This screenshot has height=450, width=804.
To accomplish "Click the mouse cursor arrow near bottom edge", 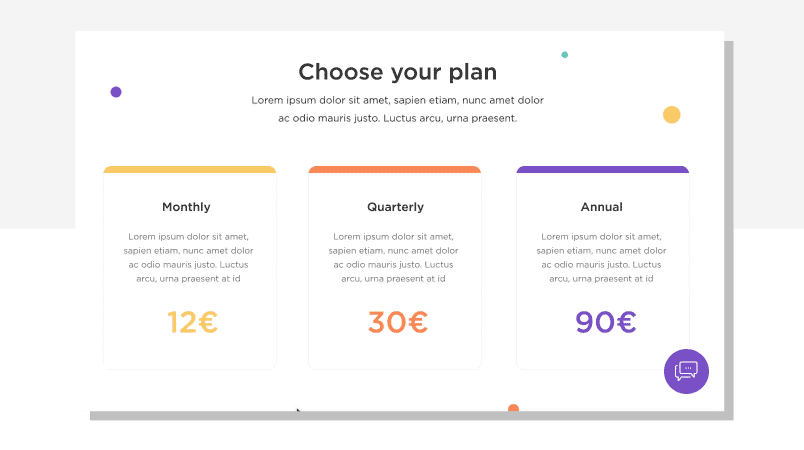I will click(x=298, y=410).
